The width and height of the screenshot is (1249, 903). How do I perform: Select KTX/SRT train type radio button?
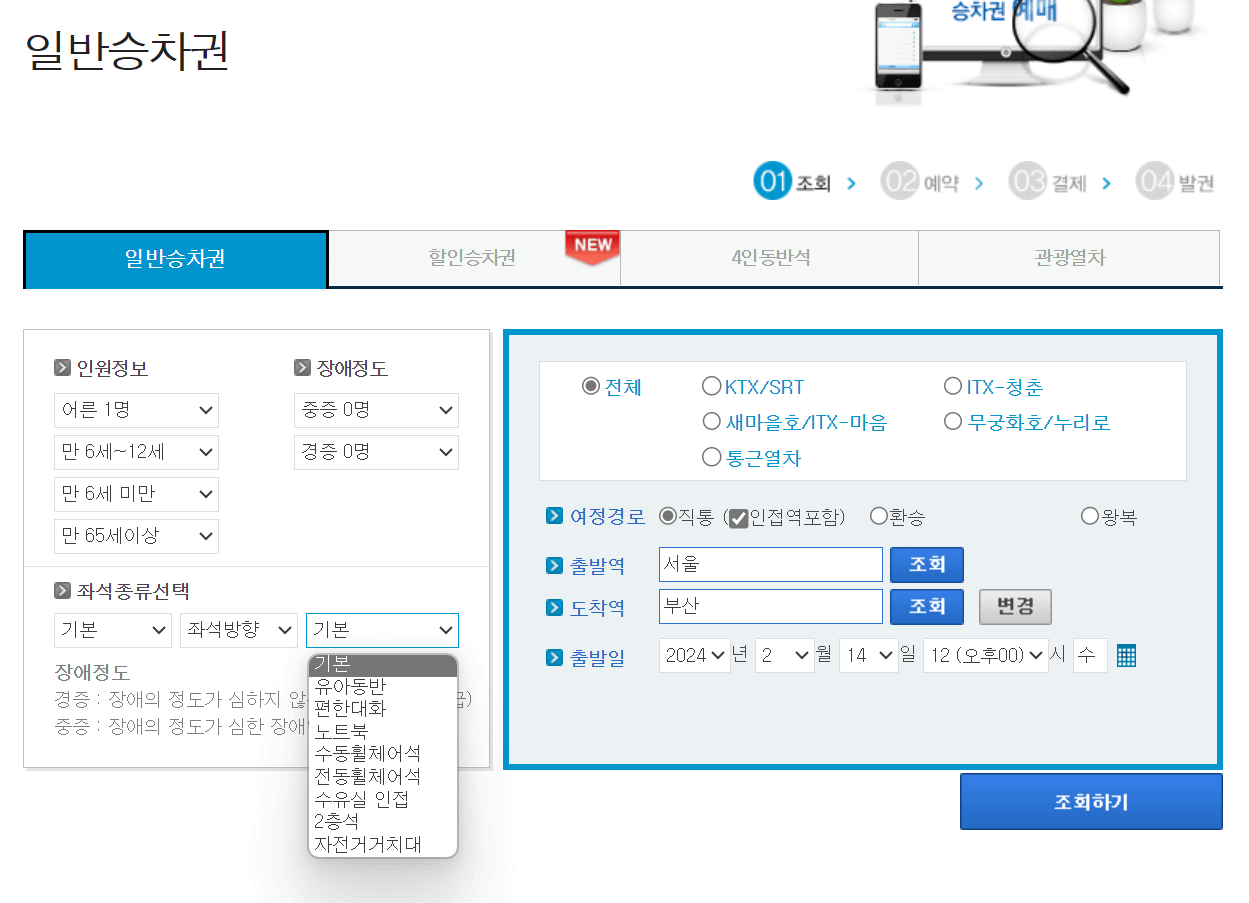712,385
